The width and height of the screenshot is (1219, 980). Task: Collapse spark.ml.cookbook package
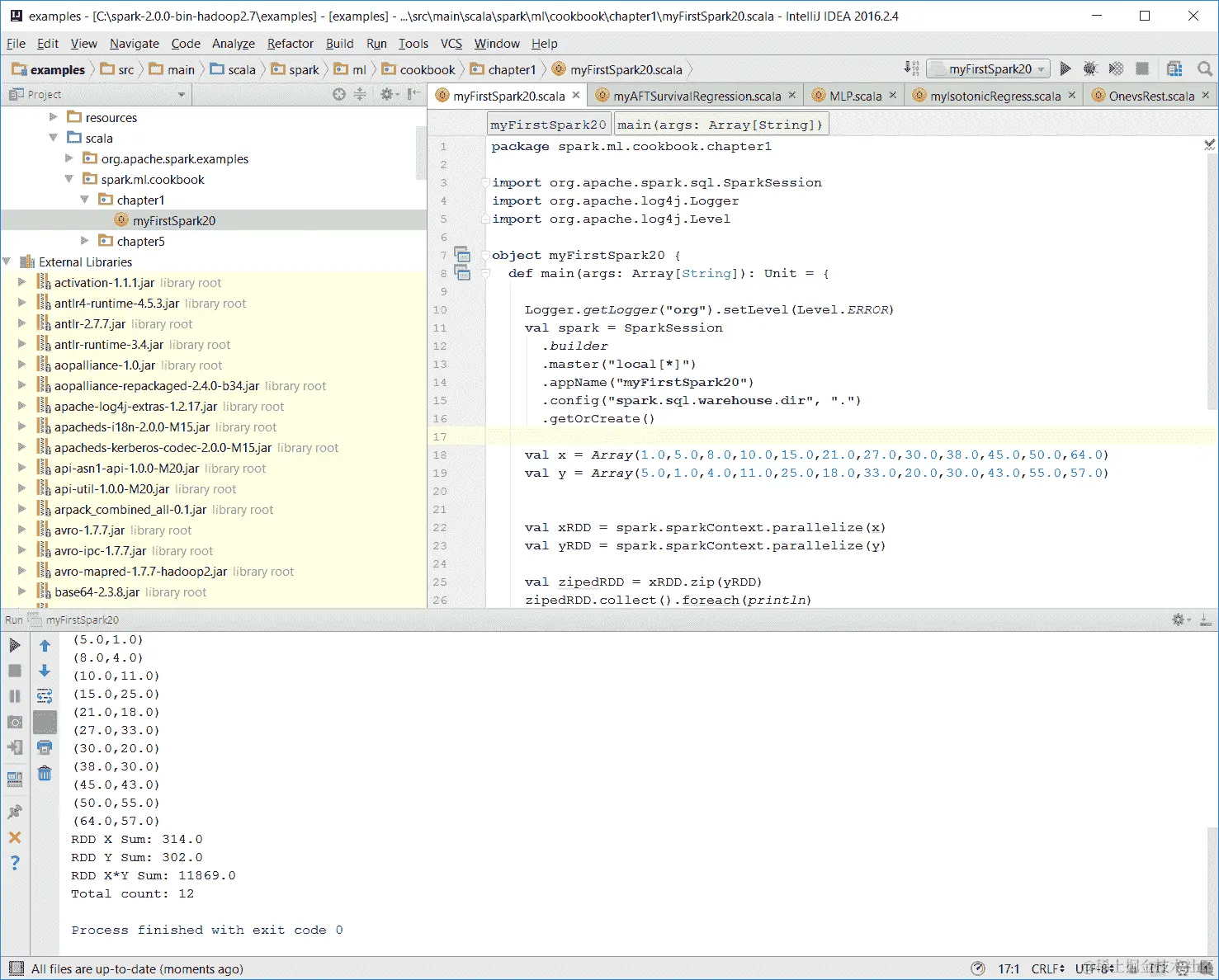pos(69,179)
